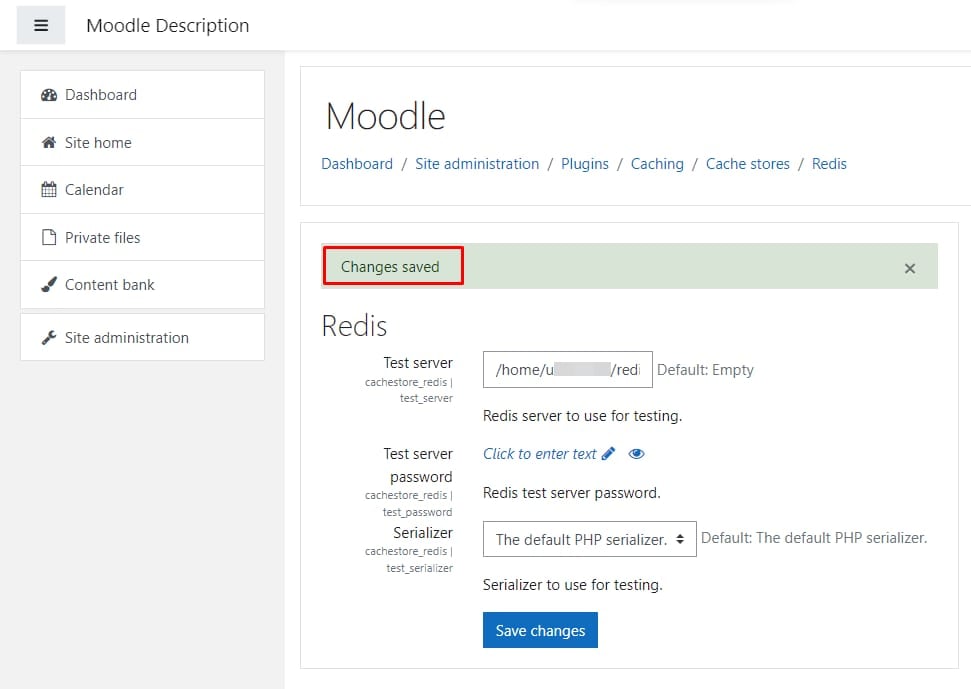Image resolution: width=971 pixels, height=689 pixels.
Task: Click the calendar icon in sidebar
Action: point(49,189)
